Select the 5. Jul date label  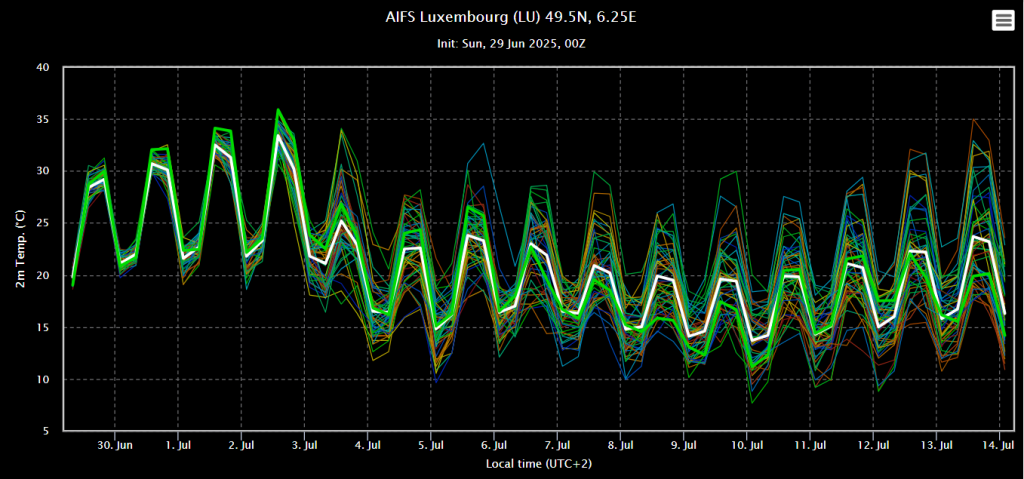tap(432, 444)
